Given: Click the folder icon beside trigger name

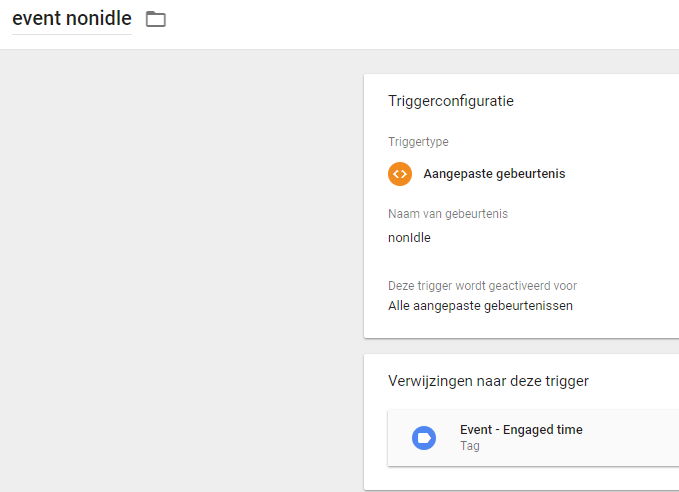Looking at the screenshot, I should pyautogui.click(x=155, y=19).
